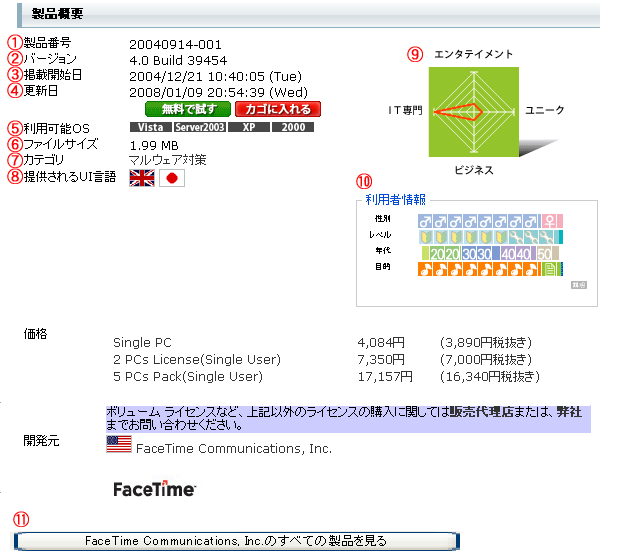The height and width of the screenshot is (554, 617).
Task: Click green document icon in 目的 row
Action: tap(549, 269)
